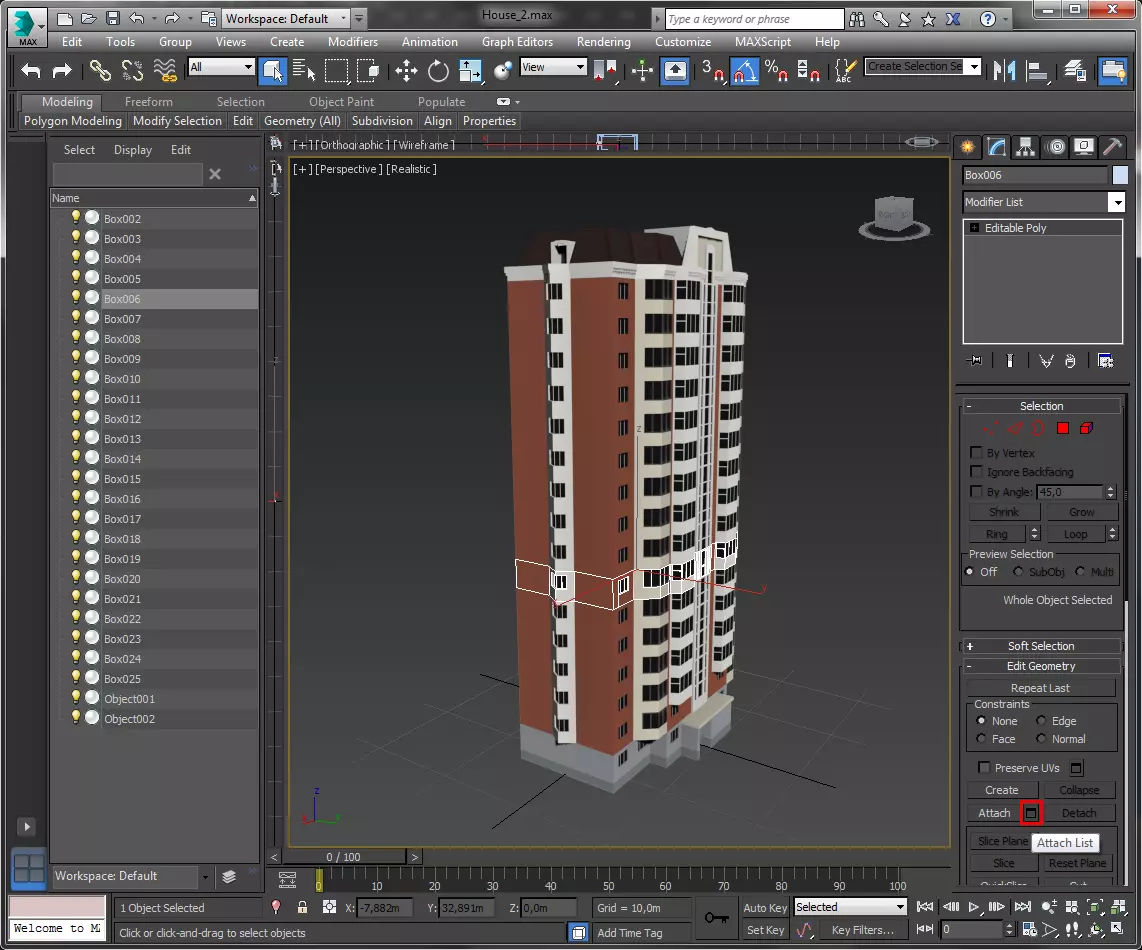Open the Modifier List dropdown
1142x950 pixels.
tap(1116, 202)
